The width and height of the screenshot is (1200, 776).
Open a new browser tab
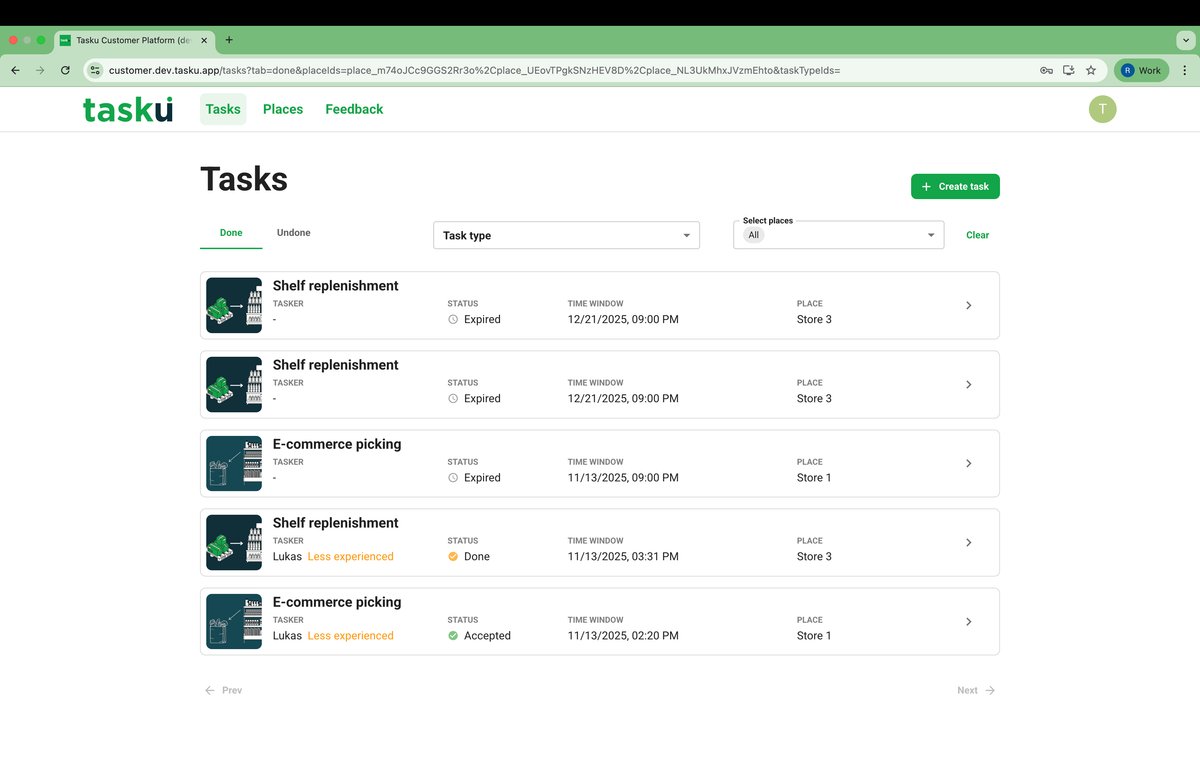[x=229, y=40]
